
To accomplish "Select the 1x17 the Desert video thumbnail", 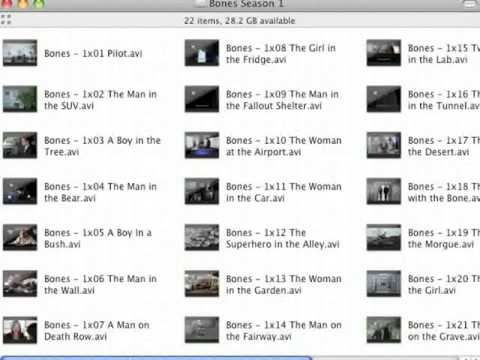I will point(384,145).
